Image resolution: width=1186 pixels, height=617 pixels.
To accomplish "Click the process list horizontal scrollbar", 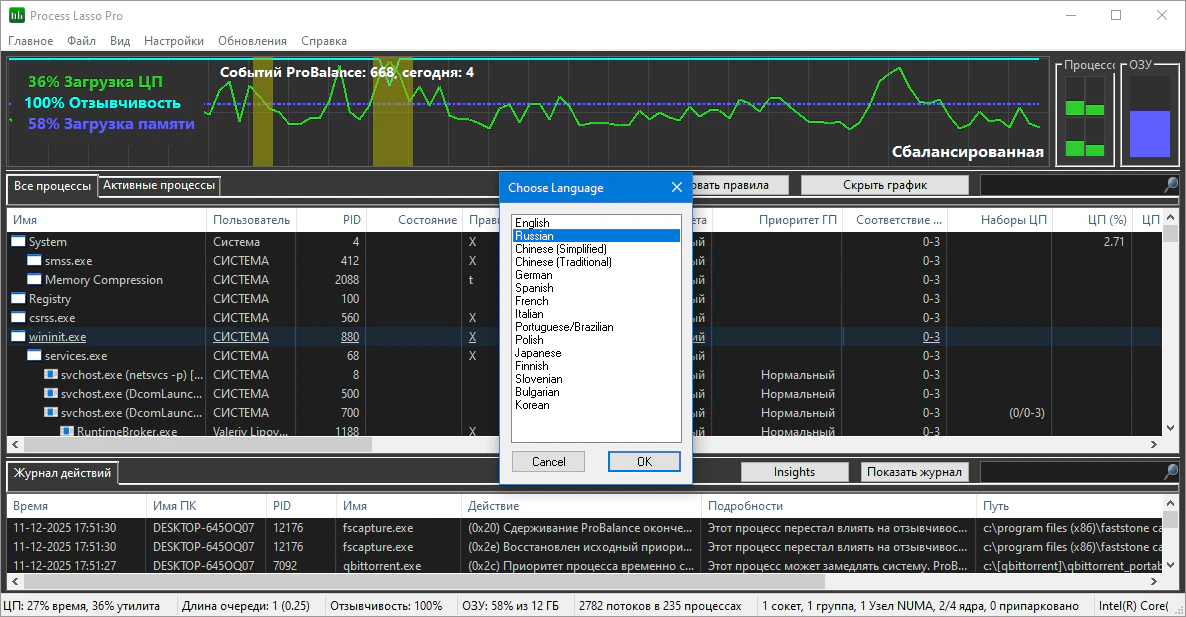I will (190, 444).
